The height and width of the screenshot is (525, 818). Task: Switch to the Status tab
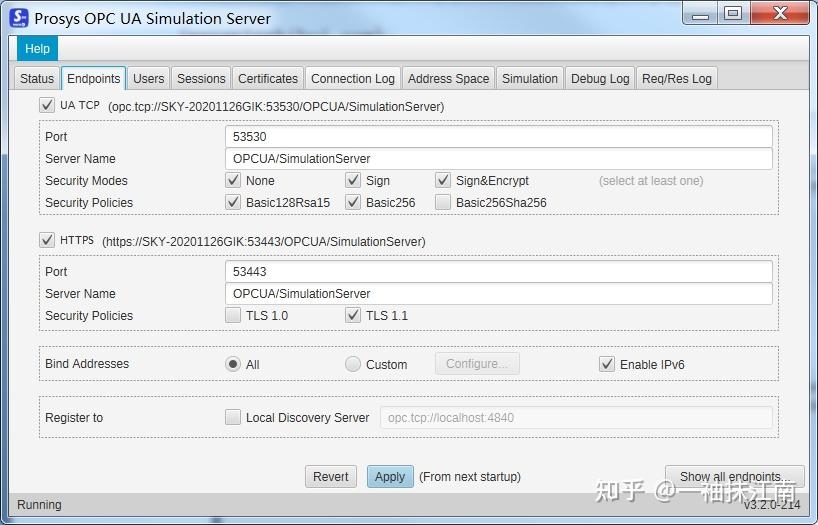pyautogui.click(x=37, y=79)
